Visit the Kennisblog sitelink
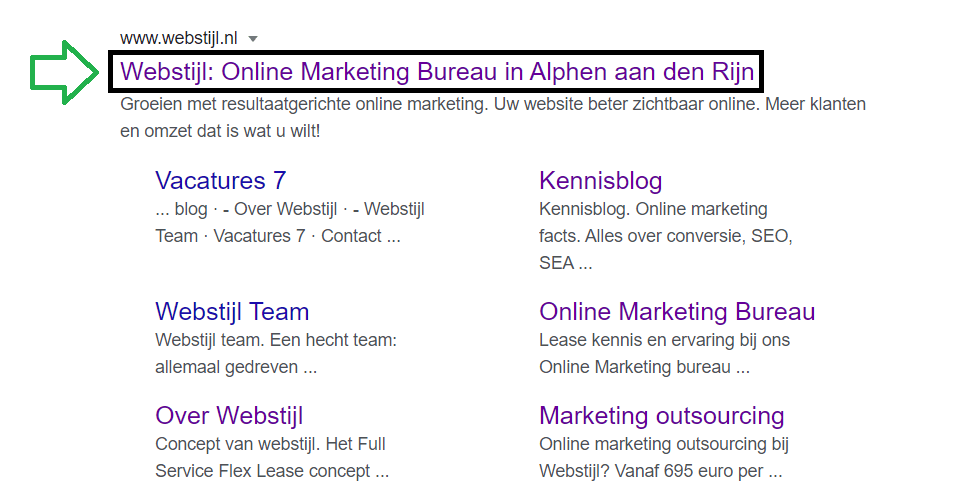The image size is (964, 483). coord(601,181)
